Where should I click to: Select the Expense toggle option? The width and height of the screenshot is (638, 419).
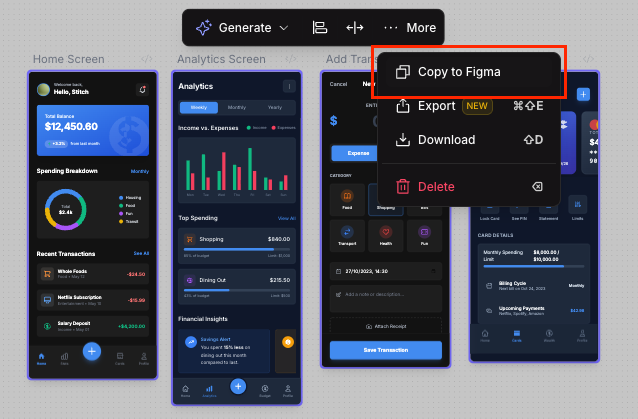pos(358,153)
